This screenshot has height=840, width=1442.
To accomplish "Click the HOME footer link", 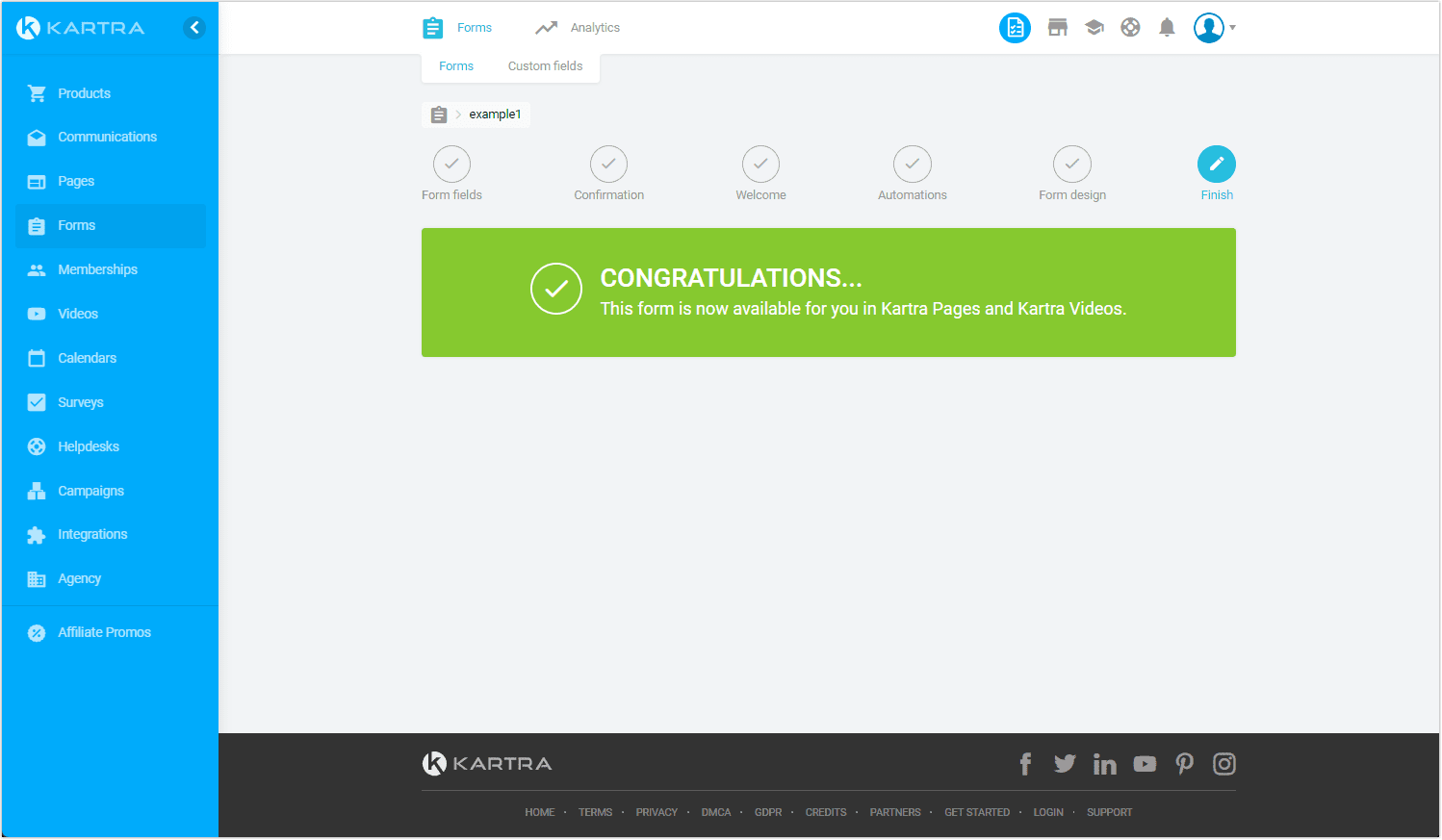I will (540, 813).
